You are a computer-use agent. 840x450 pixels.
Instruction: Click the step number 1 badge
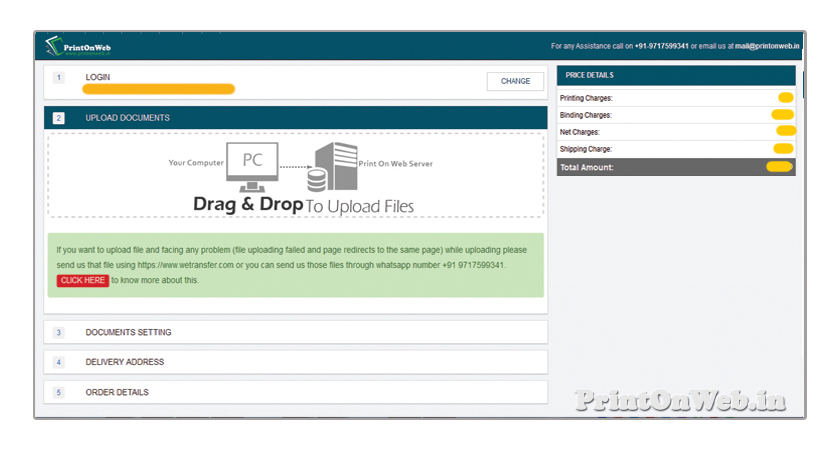[x=59, y=78]
